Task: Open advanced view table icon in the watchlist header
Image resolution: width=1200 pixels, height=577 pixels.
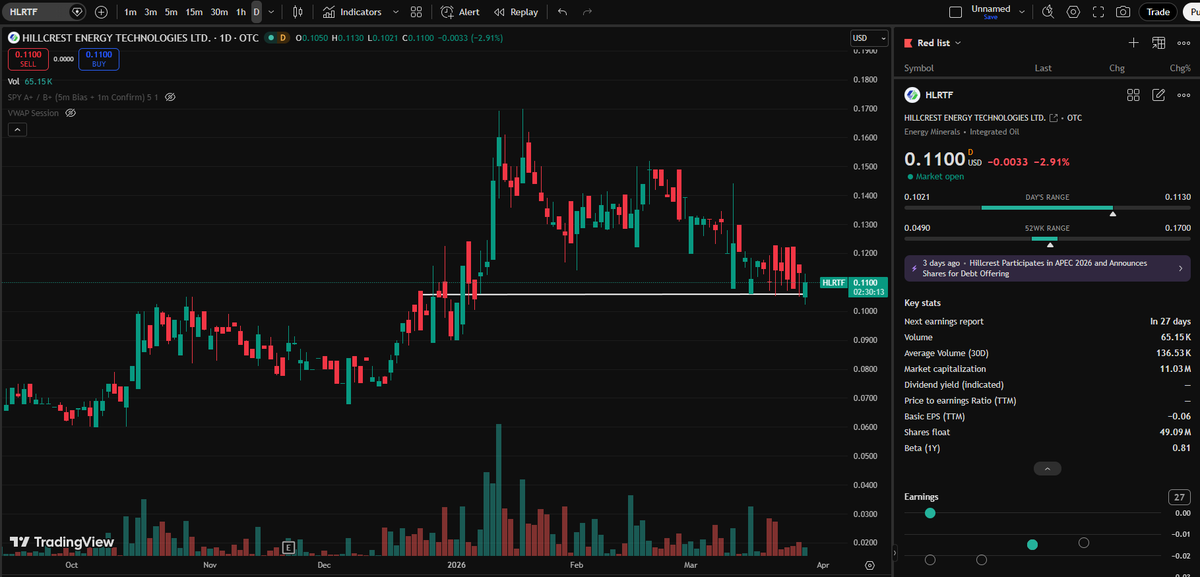Action: (1159, 43)
